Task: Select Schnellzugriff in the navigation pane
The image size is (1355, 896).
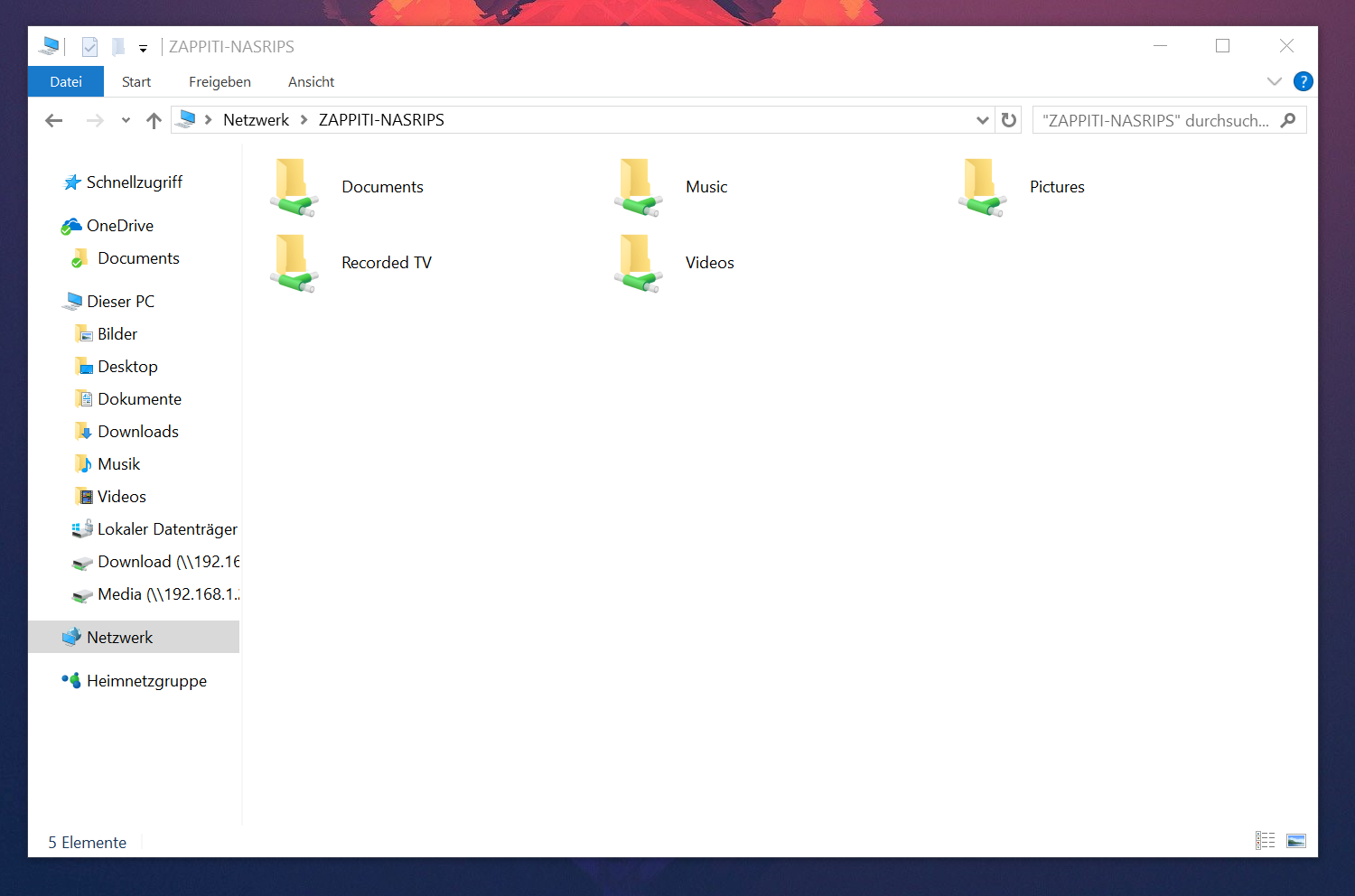Action: coord(134,182)
